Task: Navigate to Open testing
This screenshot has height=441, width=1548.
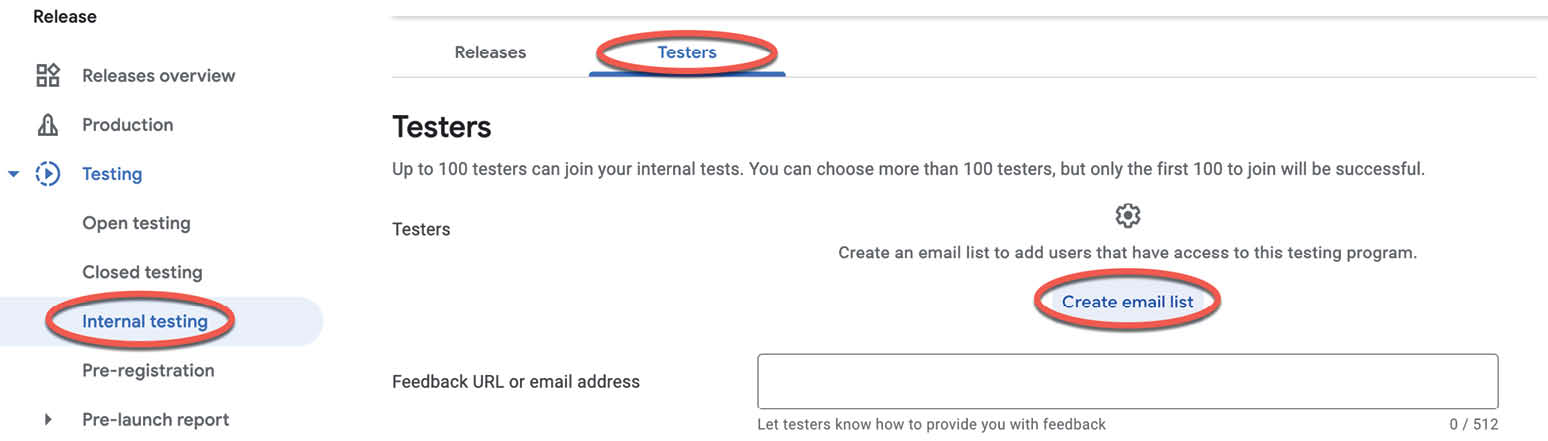Action: click(136, 223)
